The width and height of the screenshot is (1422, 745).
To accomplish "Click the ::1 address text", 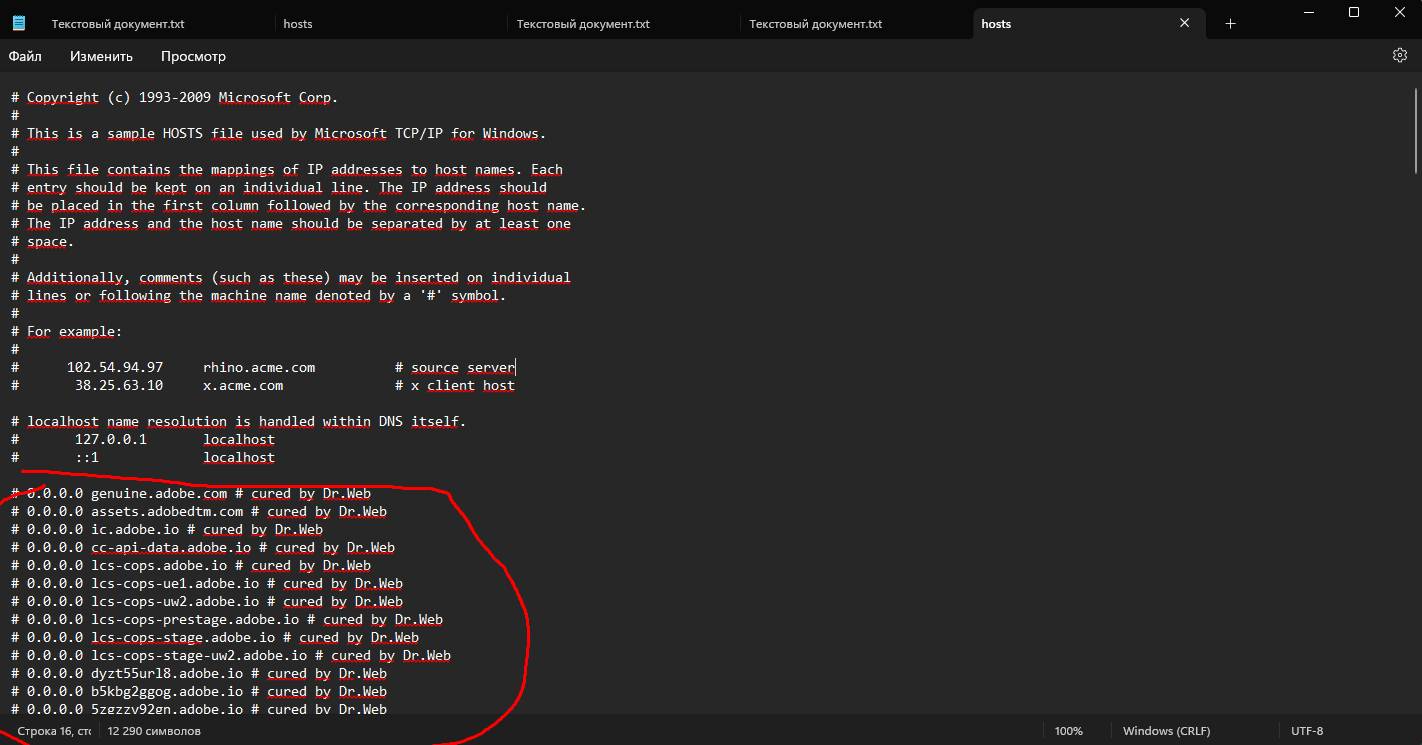I will [x=87, y=457].
